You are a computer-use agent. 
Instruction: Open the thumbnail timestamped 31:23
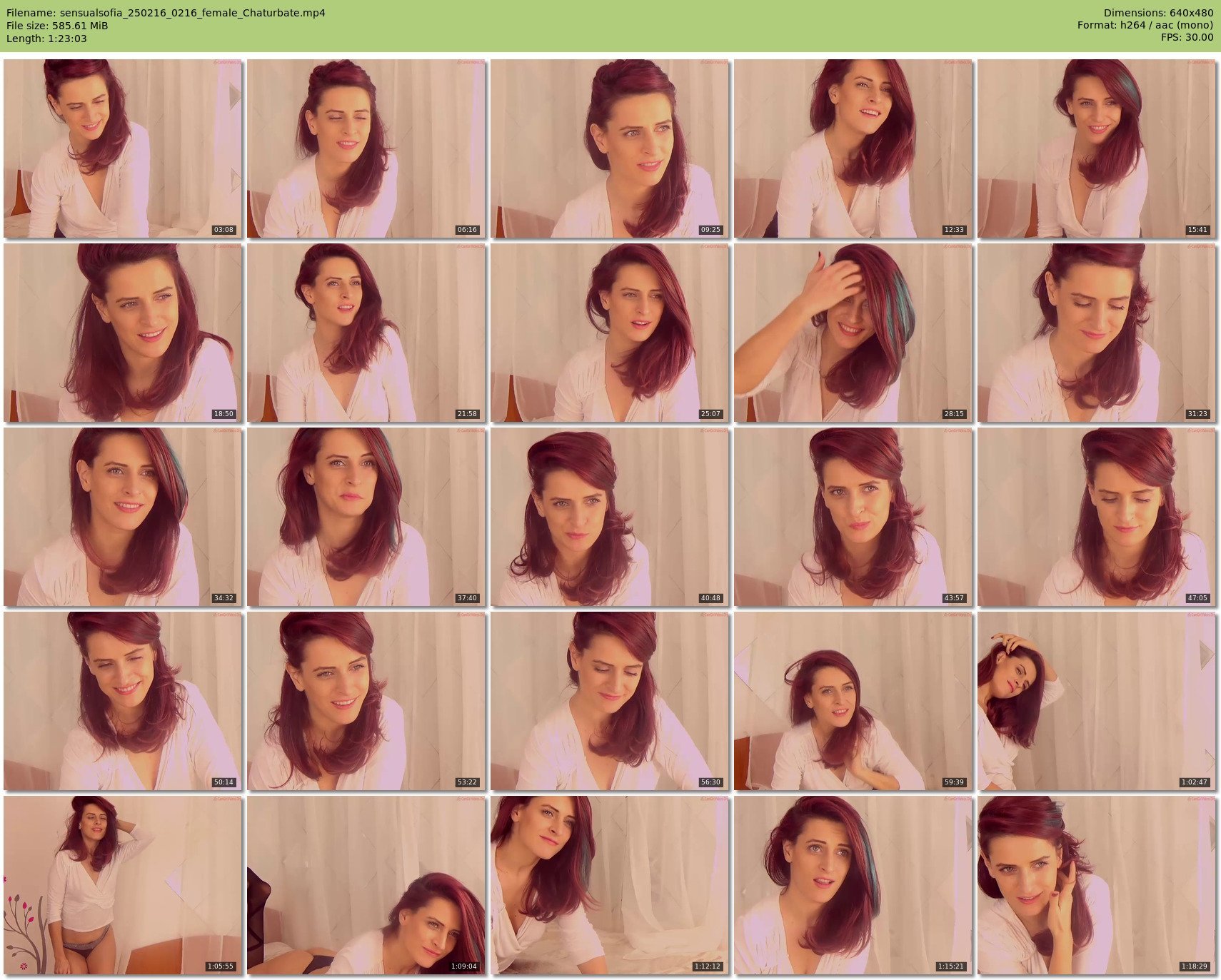coord(1097,333)
